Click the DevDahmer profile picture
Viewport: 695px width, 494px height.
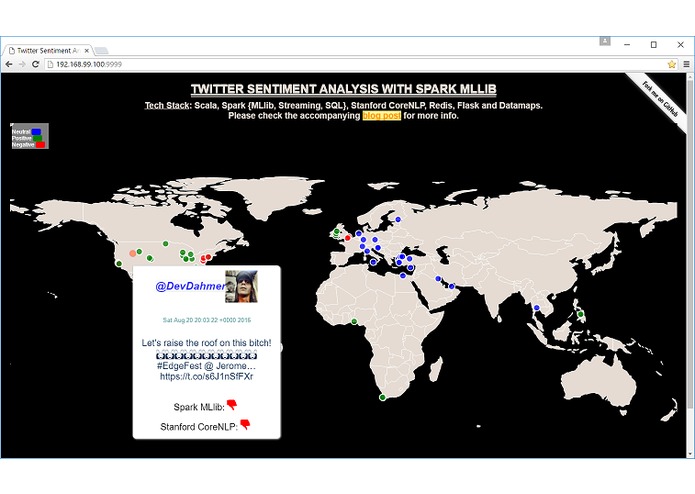coord(241,286)
